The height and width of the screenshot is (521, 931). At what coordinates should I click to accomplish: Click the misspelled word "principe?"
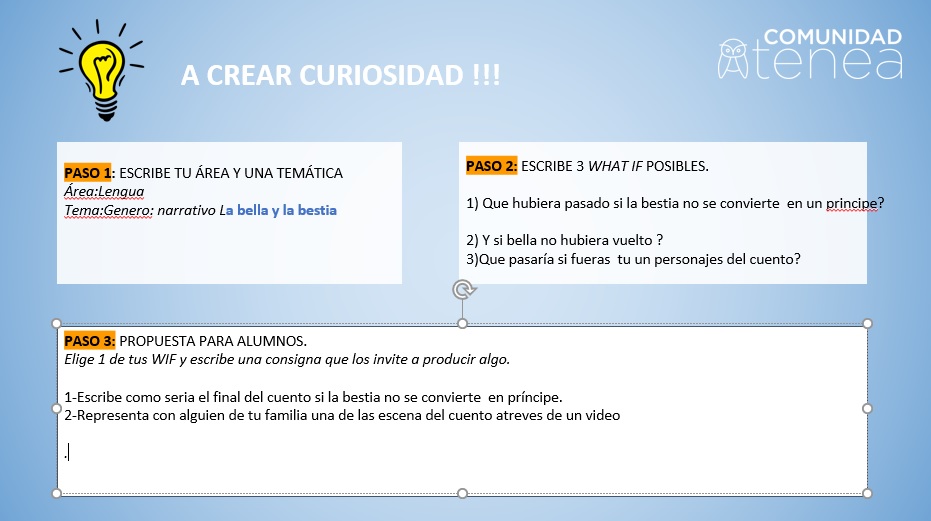click(x=855, y=203)
